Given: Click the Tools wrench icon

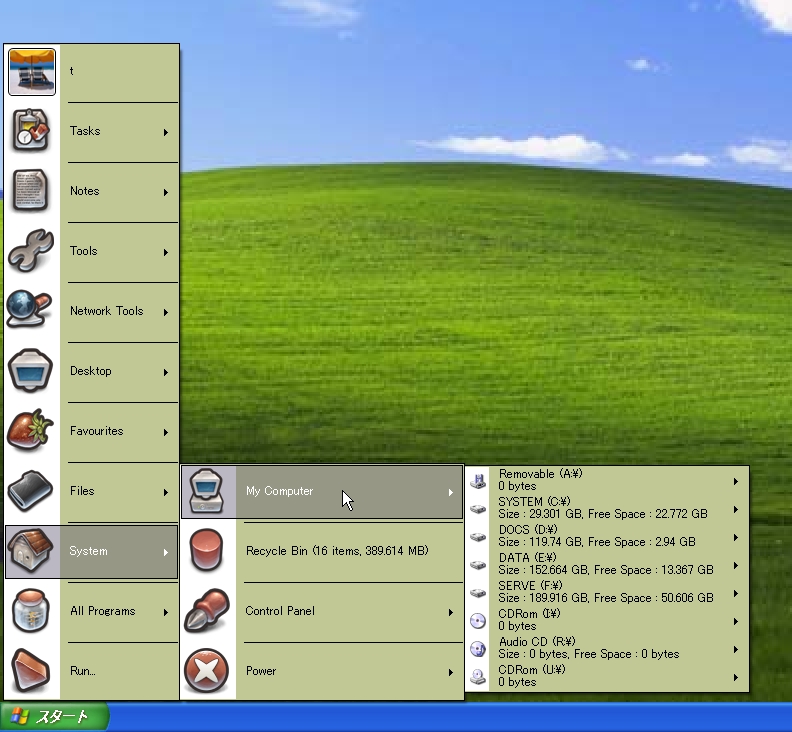Looking at the screenshot, I should pyautogui.click(x=31, y=251).
